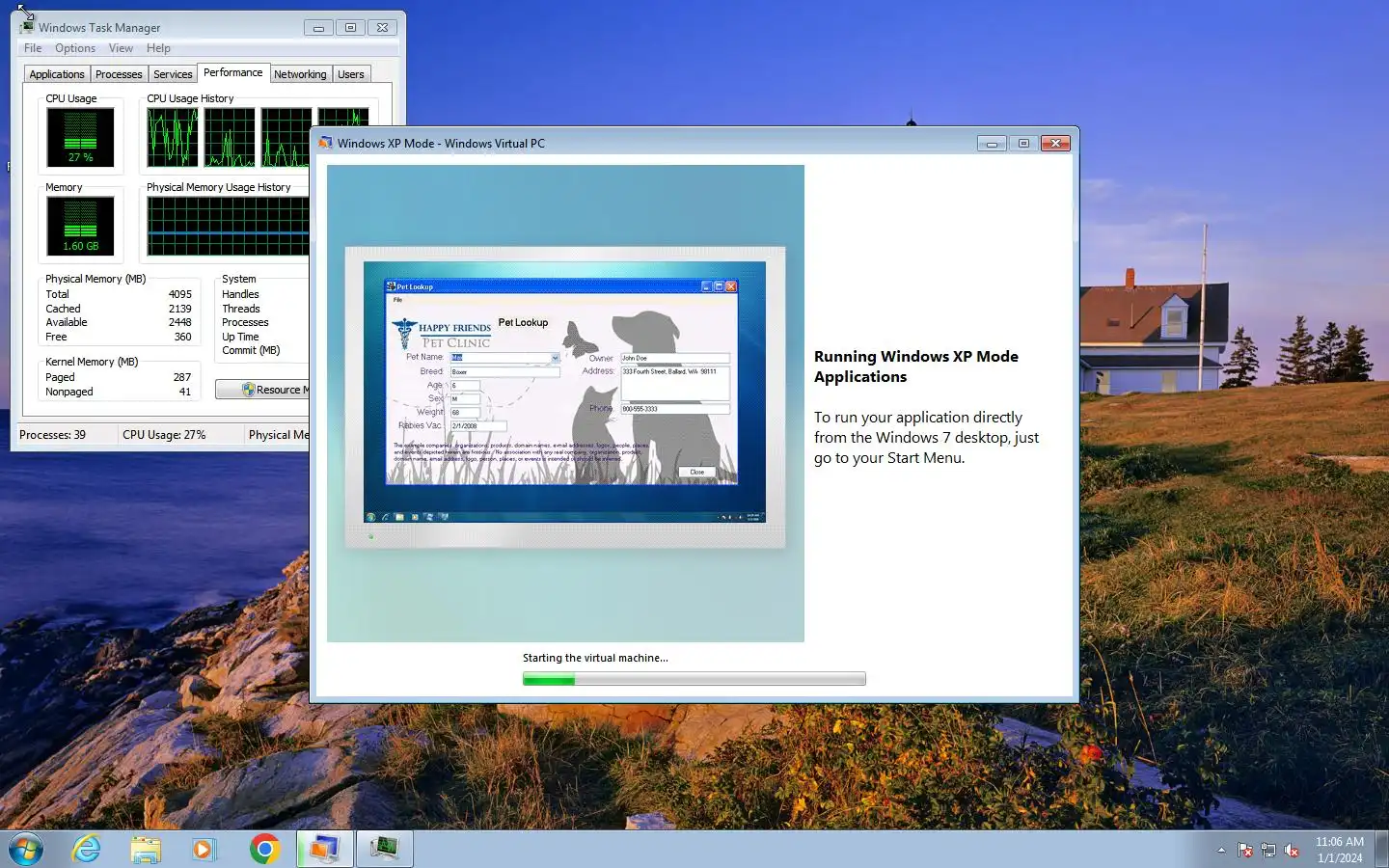Minimize the Windows XP Mode window

pos(992,144)
